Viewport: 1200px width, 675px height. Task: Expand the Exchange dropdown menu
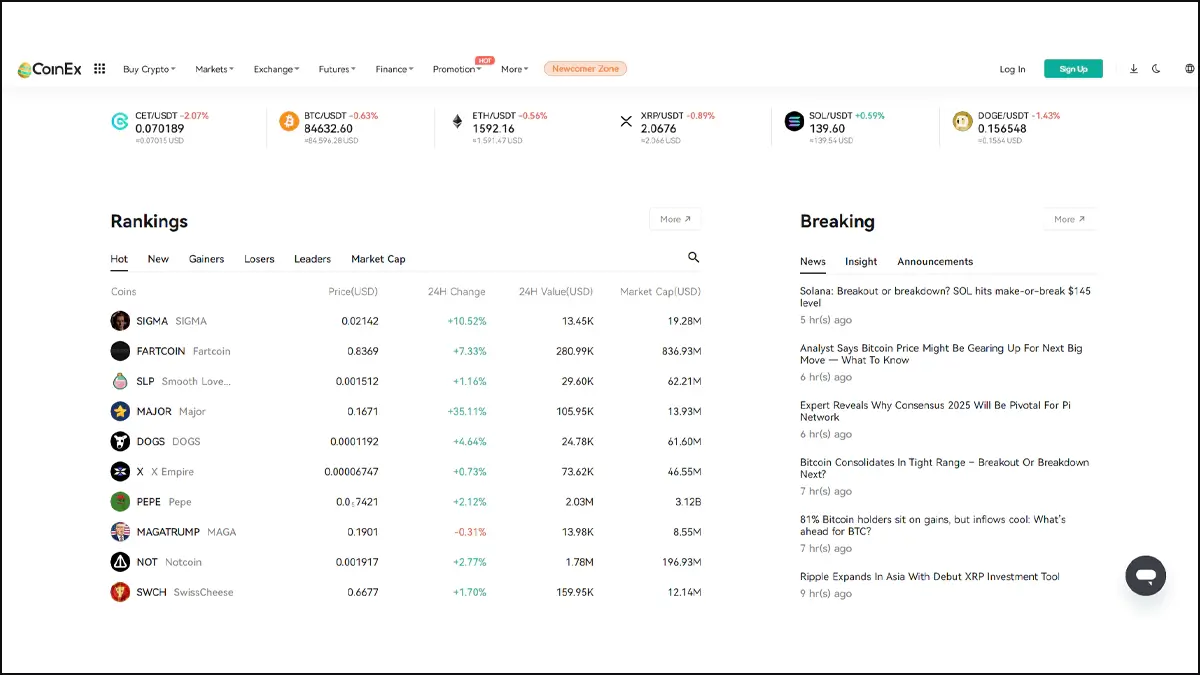point(276,69)
